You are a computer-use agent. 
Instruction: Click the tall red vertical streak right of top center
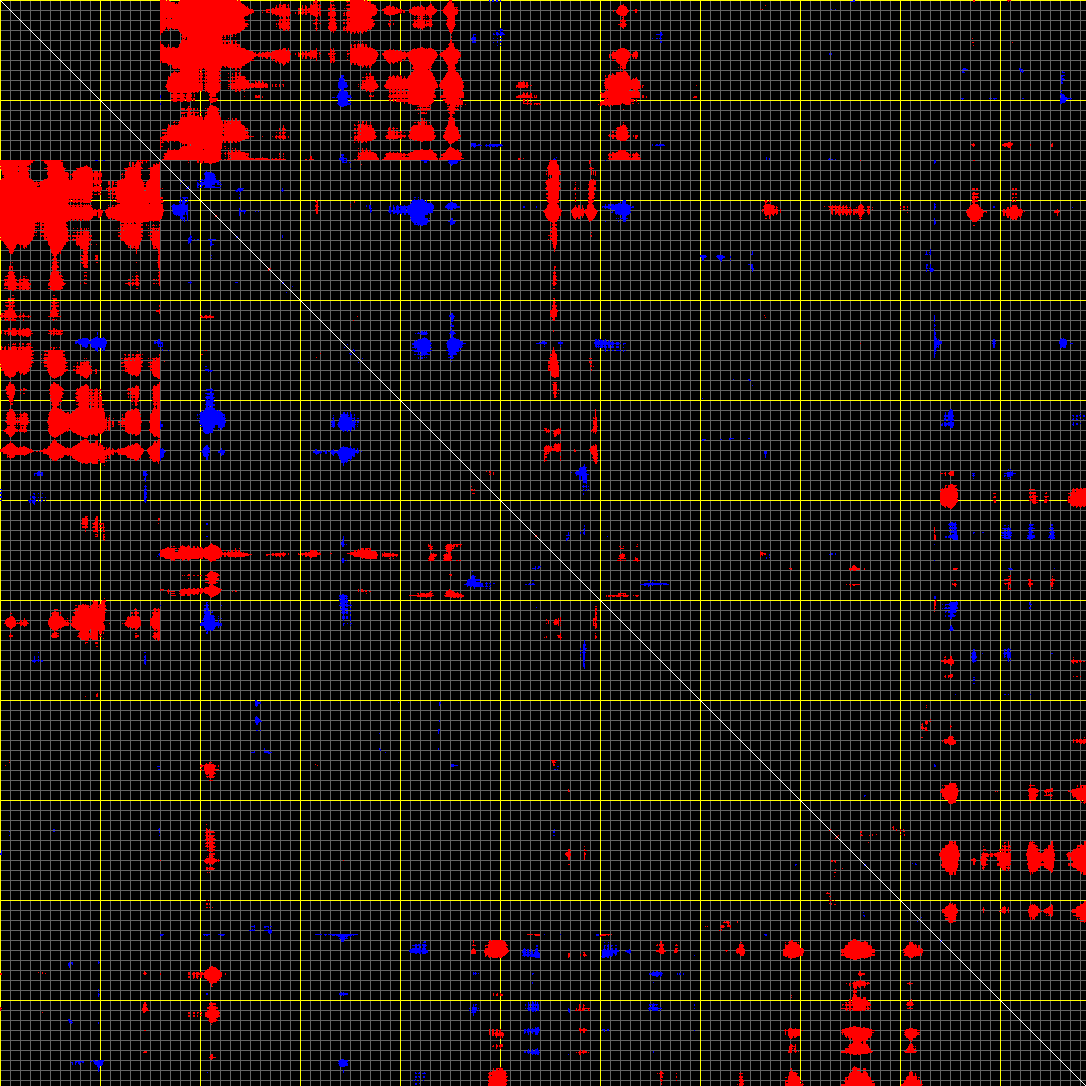[x=552, y=205]
